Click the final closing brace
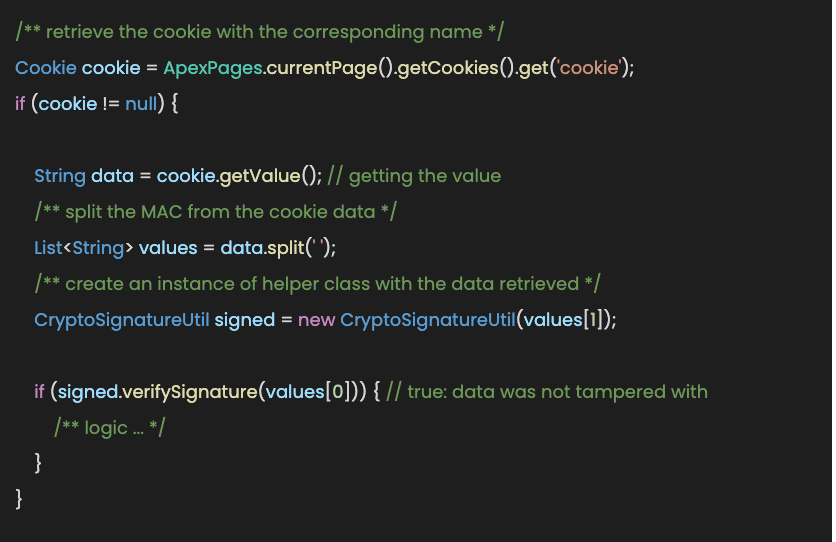The image size is (836, 542). click(x=19, y=499)
